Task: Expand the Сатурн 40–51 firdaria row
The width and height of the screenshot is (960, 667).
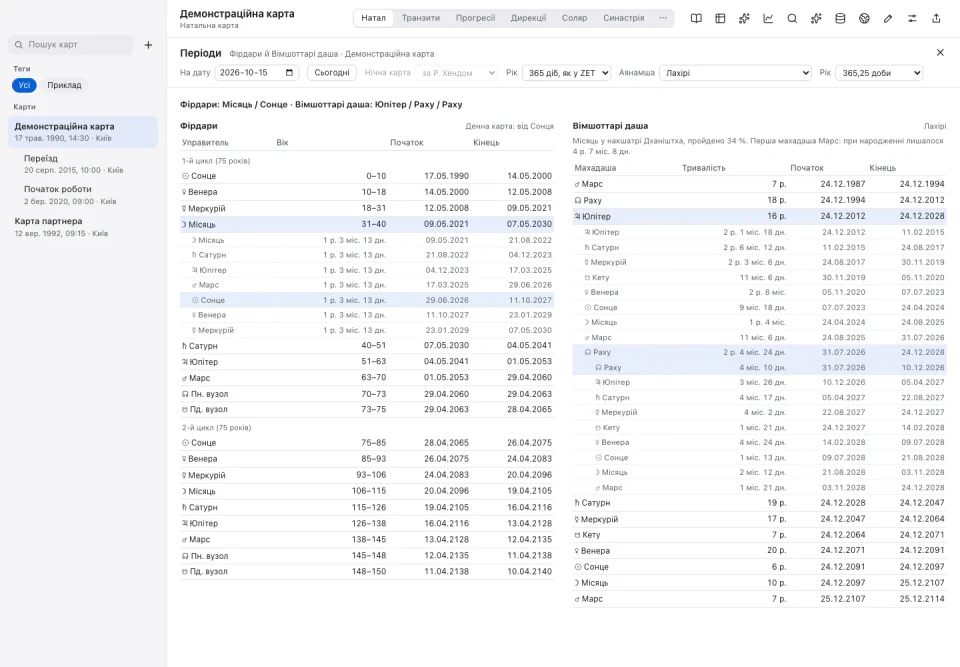Action: pos(367,345)
